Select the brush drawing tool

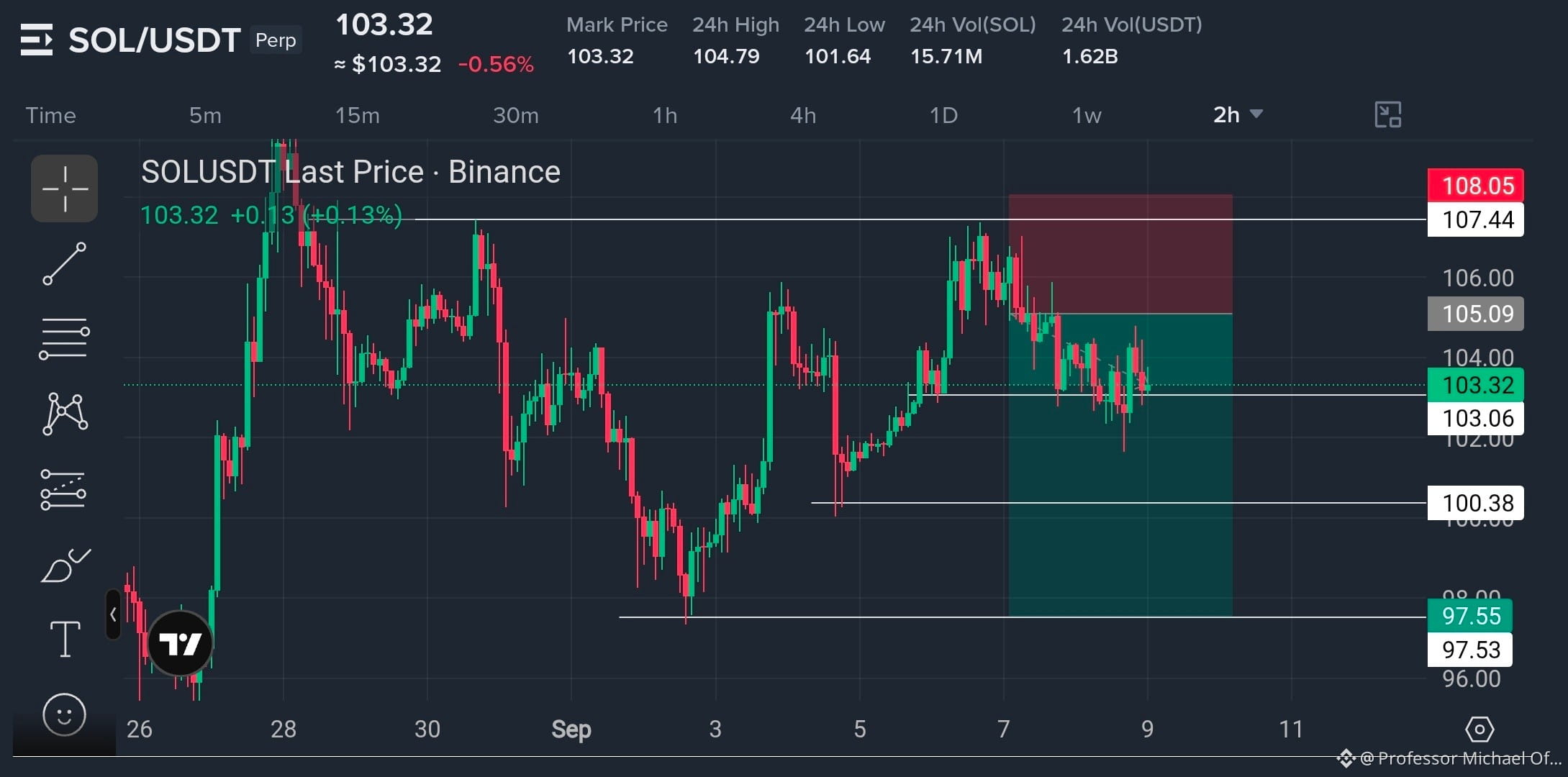(x=65, y=565)
